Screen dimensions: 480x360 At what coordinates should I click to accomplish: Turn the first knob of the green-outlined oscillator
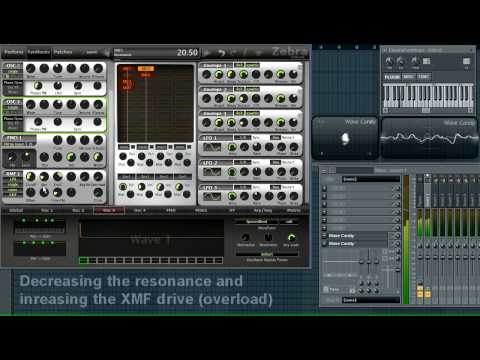click(x=31, y=105)
